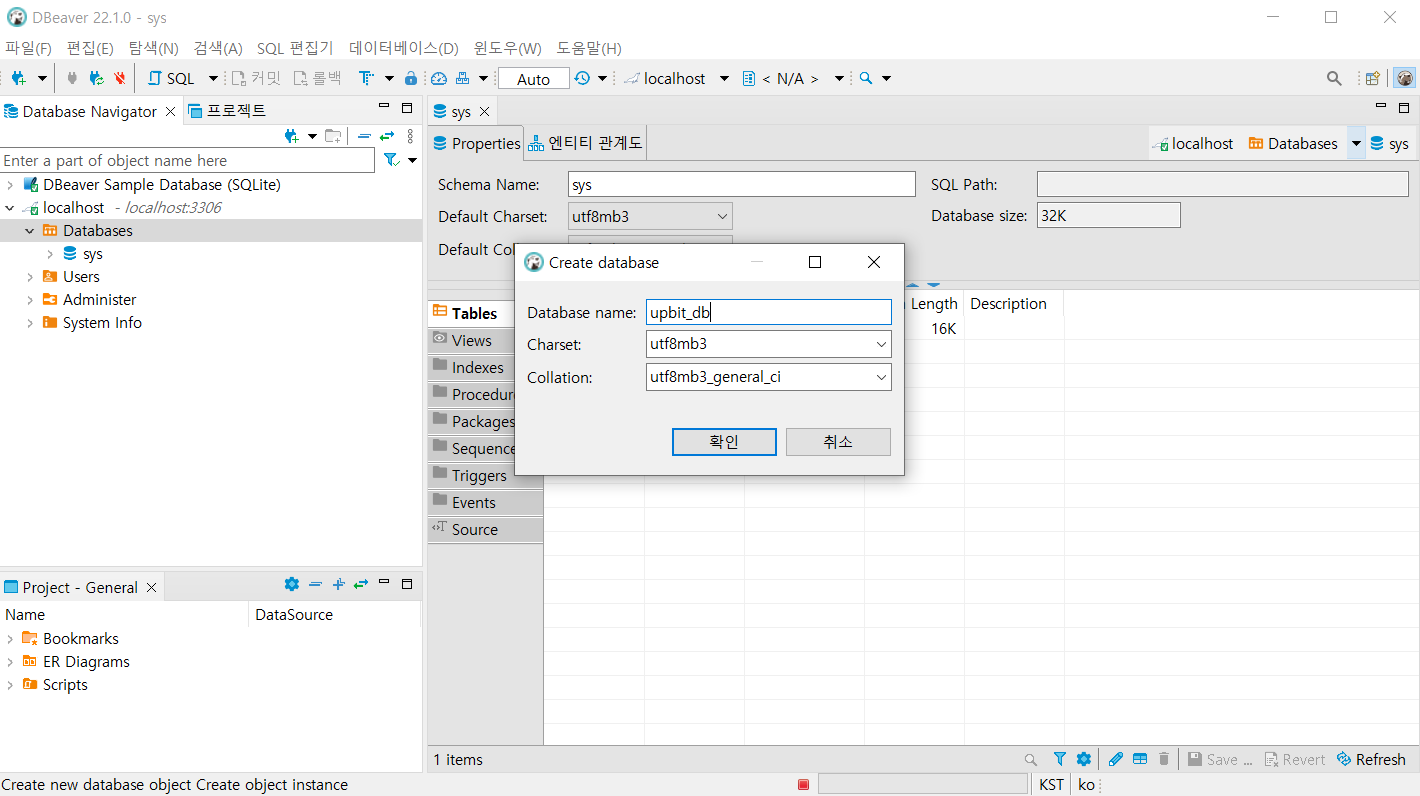Open the Default Charset utf8mb3 dropdown
This screenshot has height=796, width=1420.
tap(650, 216)
